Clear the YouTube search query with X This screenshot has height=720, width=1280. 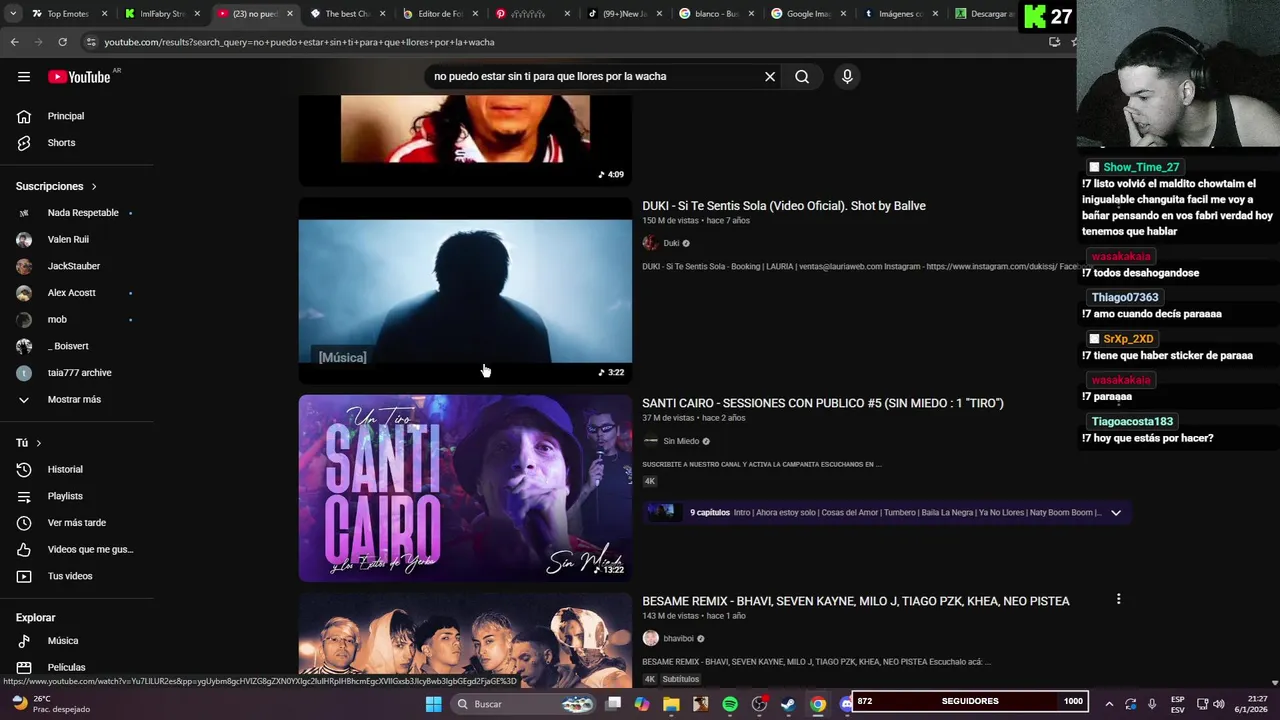pos(770,77)
